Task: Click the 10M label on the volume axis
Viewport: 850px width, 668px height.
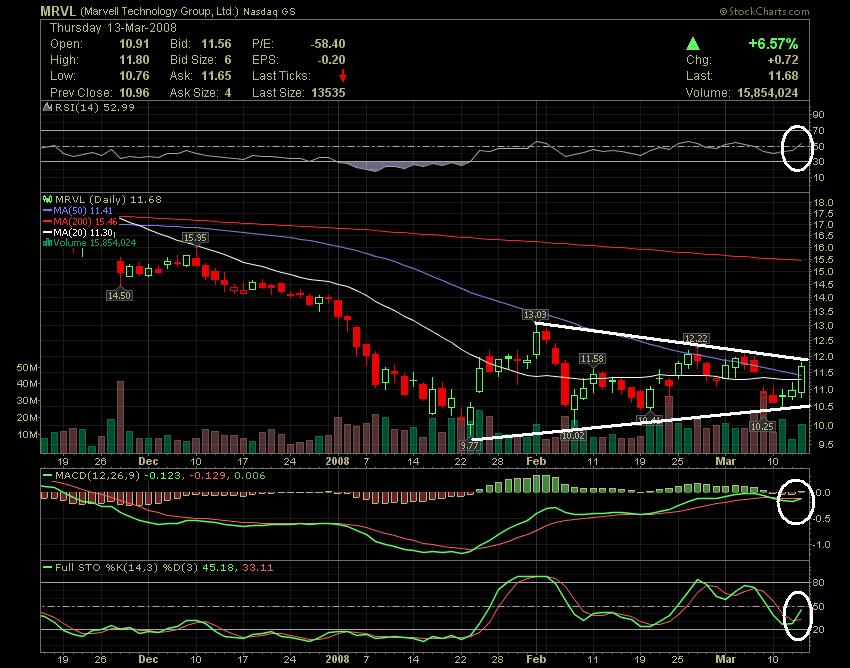Action: tap(28, 435)
